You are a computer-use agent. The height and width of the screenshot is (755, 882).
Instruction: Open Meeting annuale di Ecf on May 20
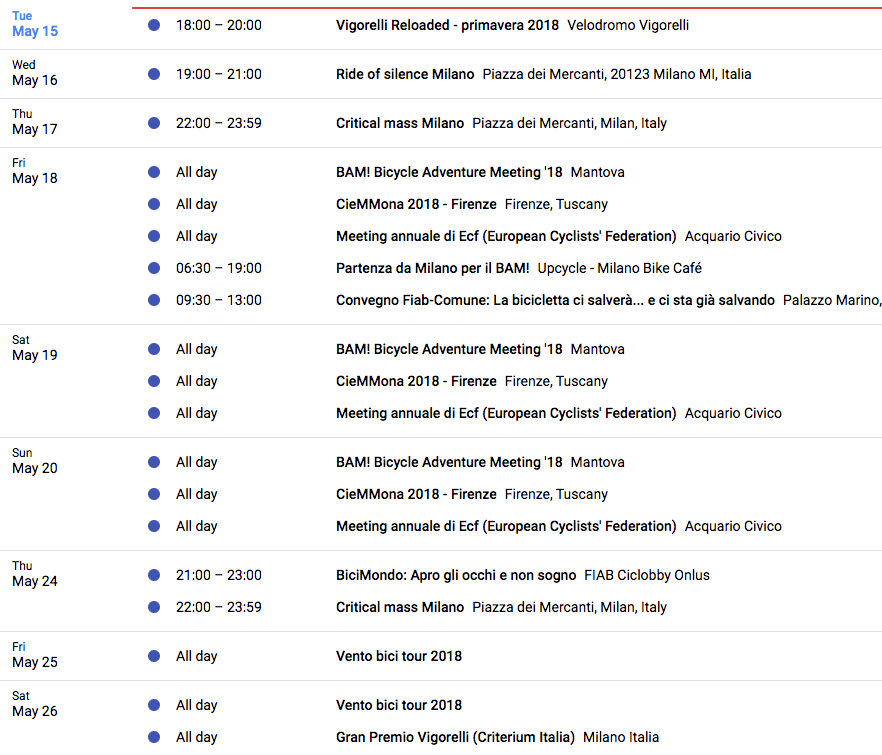point(506,527)
